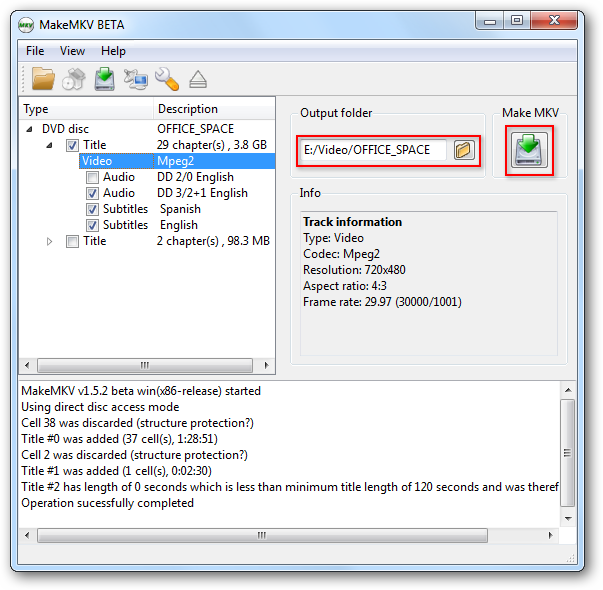
Task: Click the tree panel horizontal scrollbar thumb
Action: click(145, 365)
